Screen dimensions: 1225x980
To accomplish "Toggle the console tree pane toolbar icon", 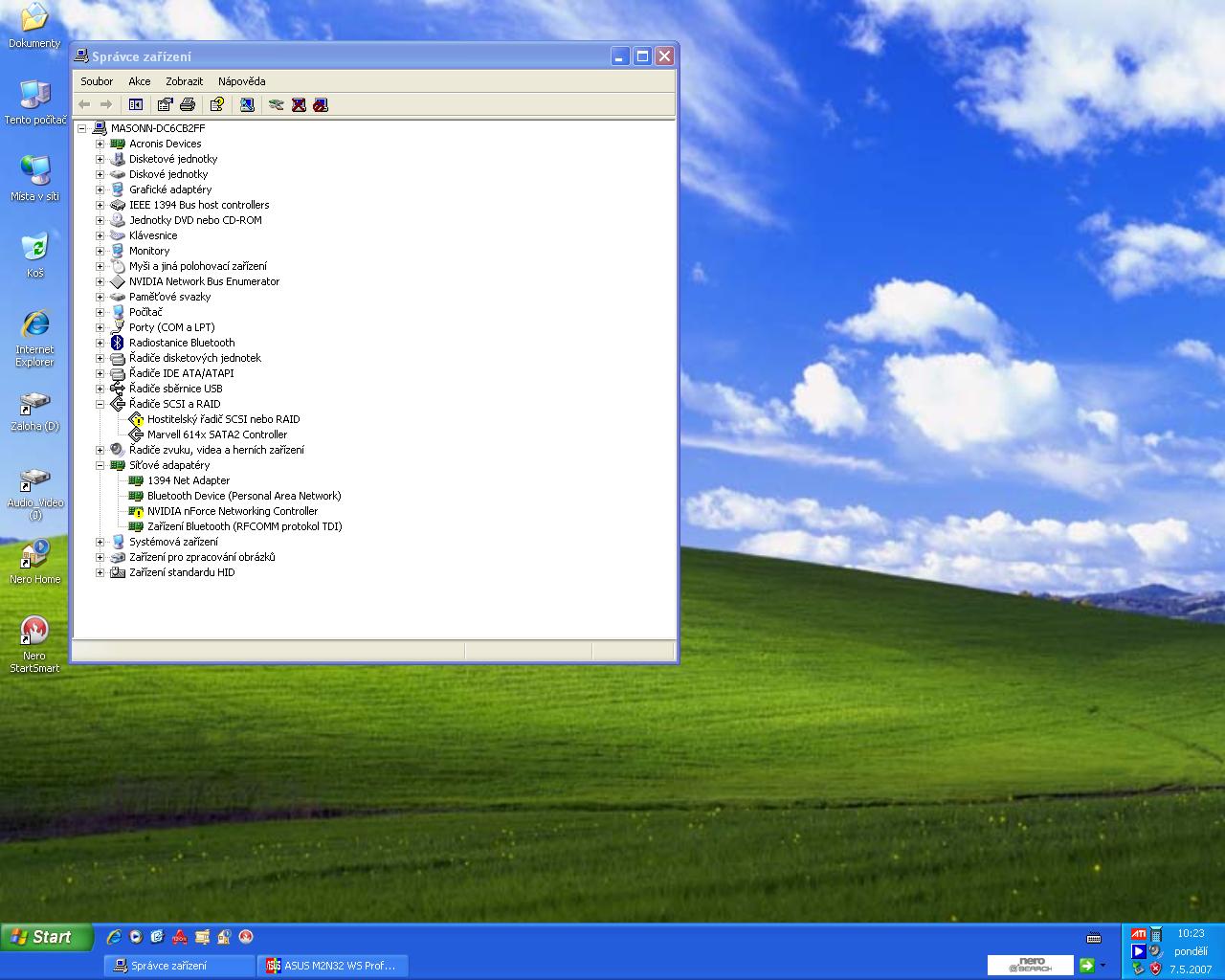I will pyautogui.click(x=136, y=104).
